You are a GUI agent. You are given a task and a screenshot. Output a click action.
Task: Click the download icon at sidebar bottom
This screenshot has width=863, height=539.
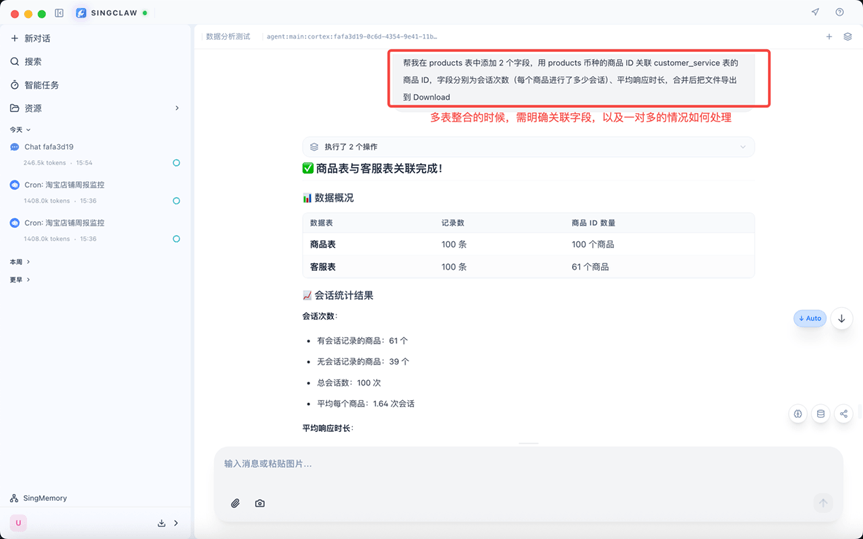161,523
